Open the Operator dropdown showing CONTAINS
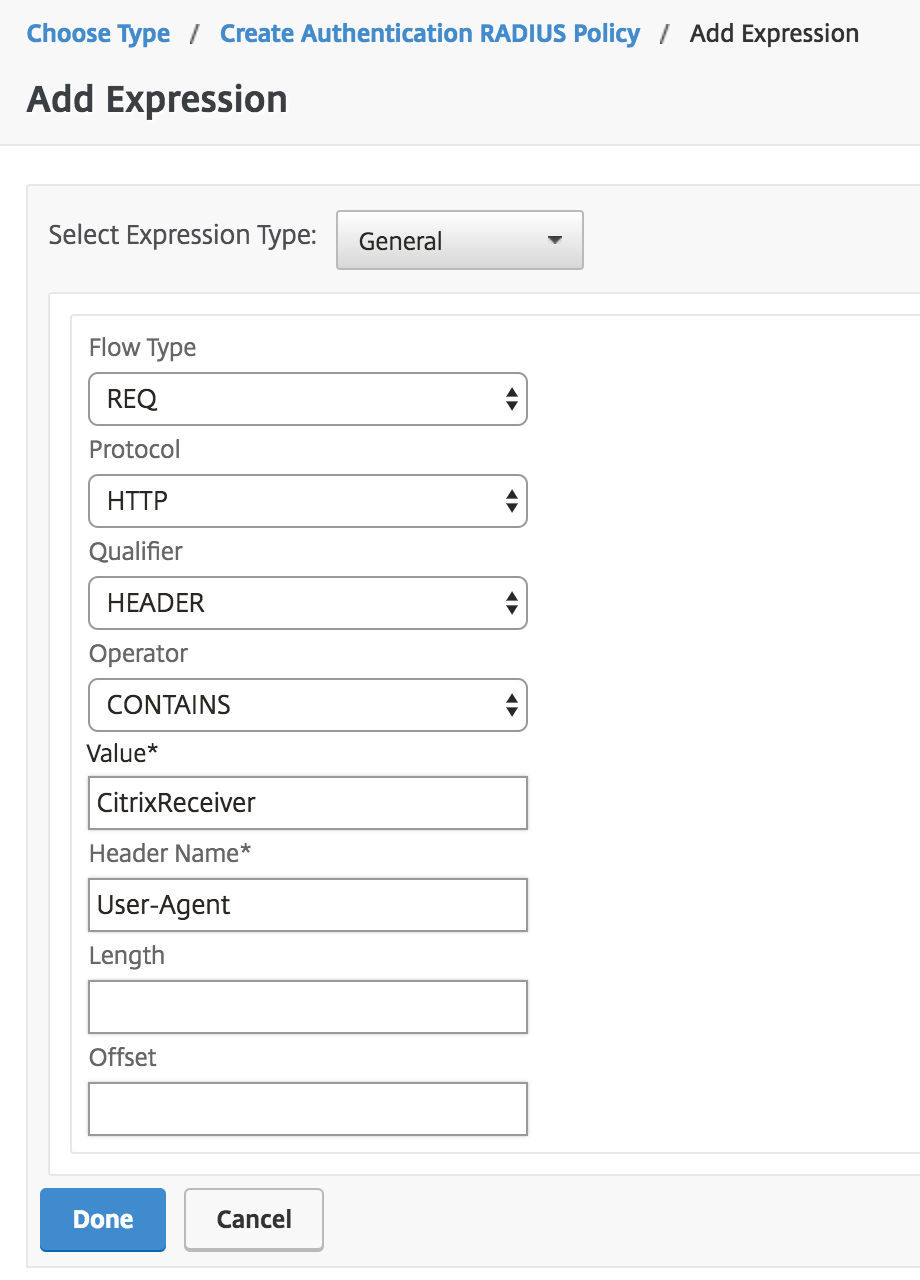Viewport: 920px width, 1280px height. 307,705
